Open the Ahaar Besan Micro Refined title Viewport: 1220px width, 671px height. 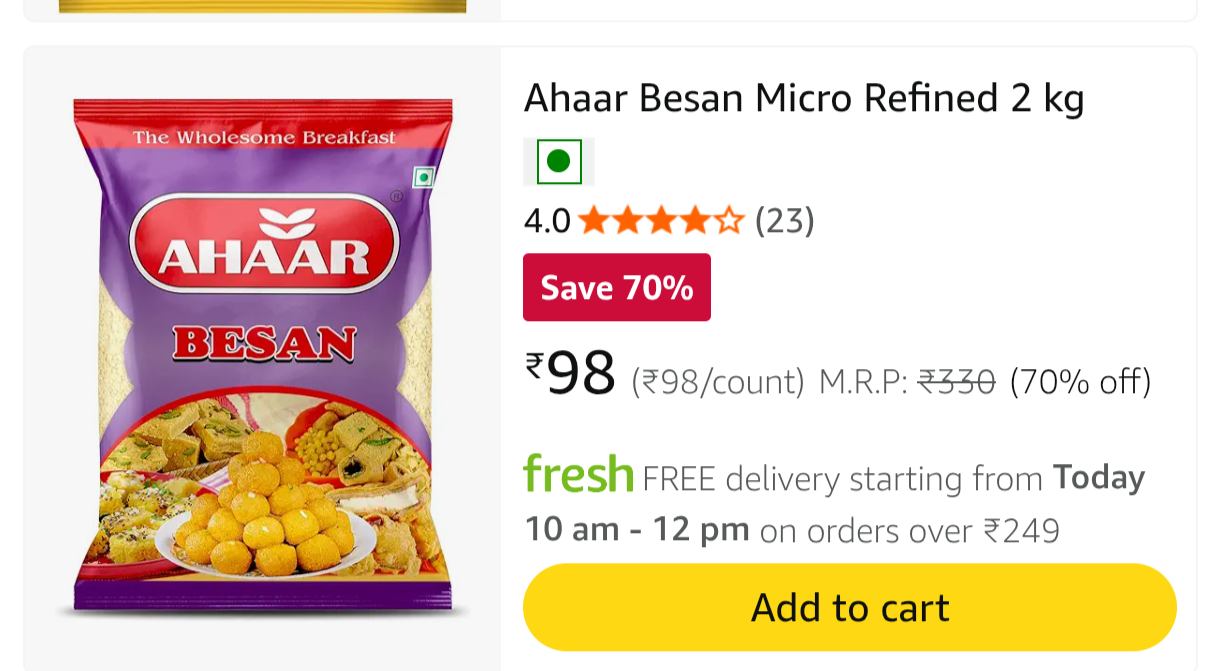[804, 99]
